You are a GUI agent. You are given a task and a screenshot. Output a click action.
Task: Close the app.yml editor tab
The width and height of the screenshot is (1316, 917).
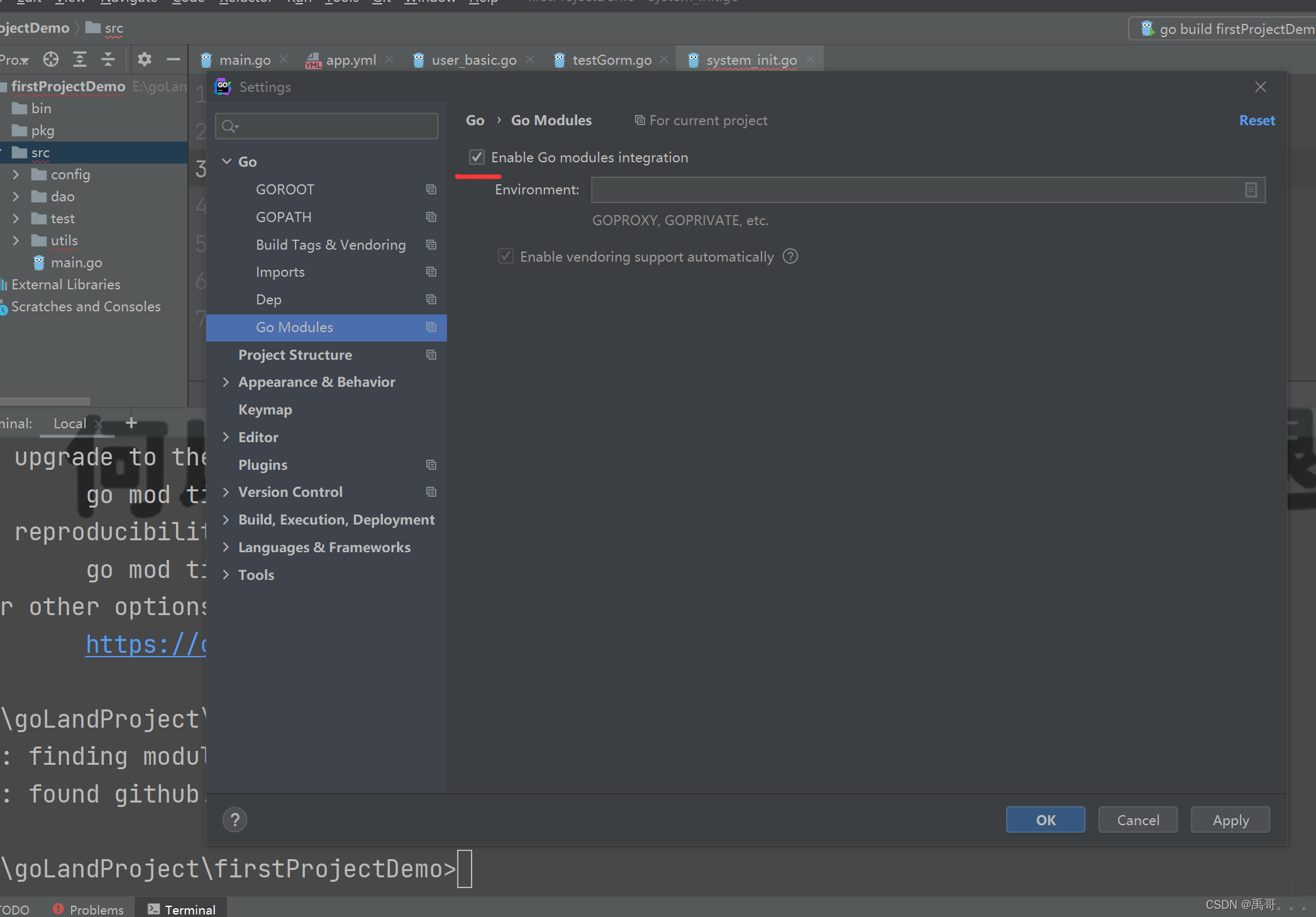click(x=390, y=59)
